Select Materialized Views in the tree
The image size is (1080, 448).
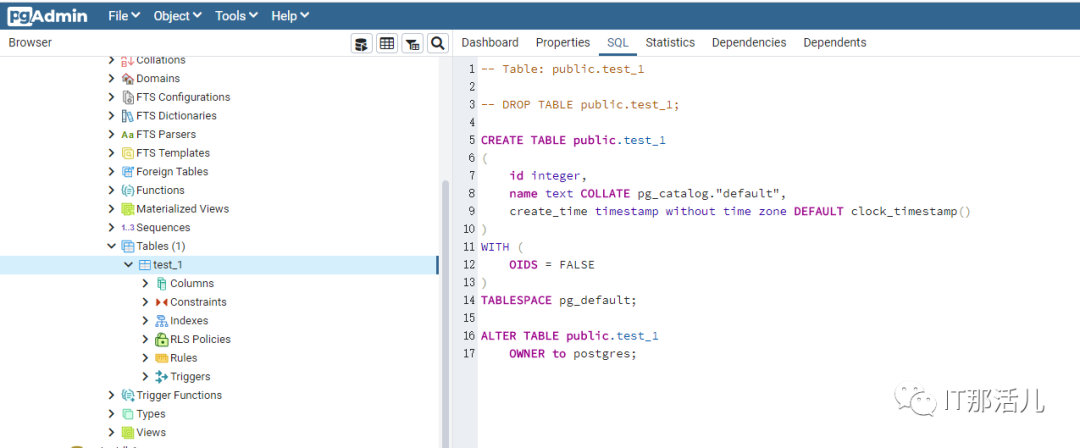point(182,209)
